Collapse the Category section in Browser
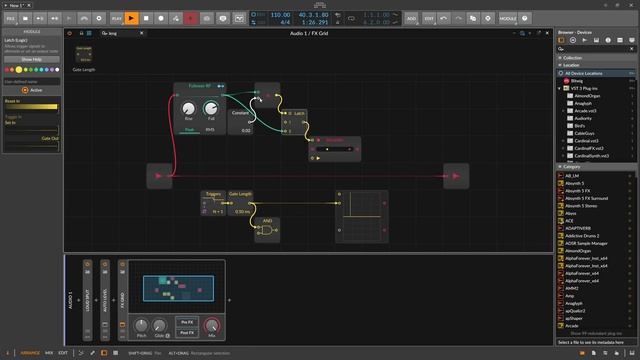640x360 pixels. [560, 167]
